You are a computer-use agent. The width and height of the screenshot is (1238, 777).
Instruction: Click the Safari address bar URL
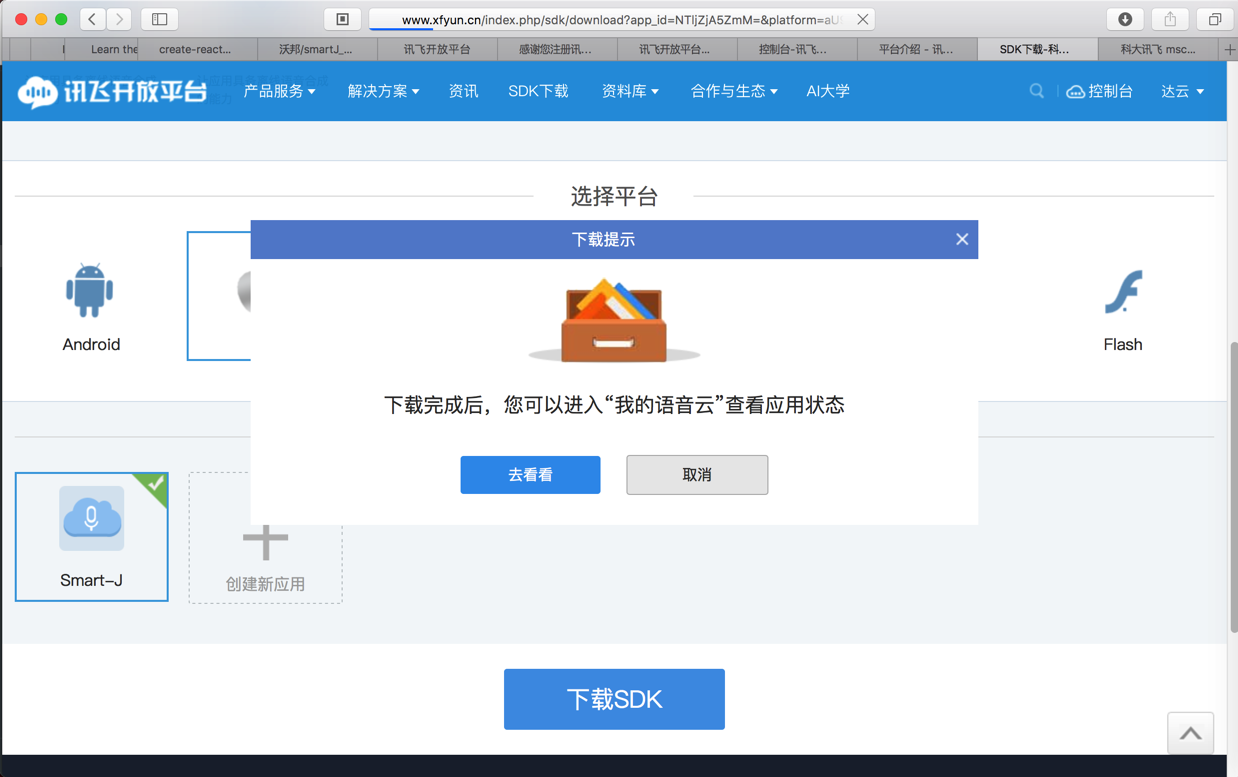click(620, 19)
